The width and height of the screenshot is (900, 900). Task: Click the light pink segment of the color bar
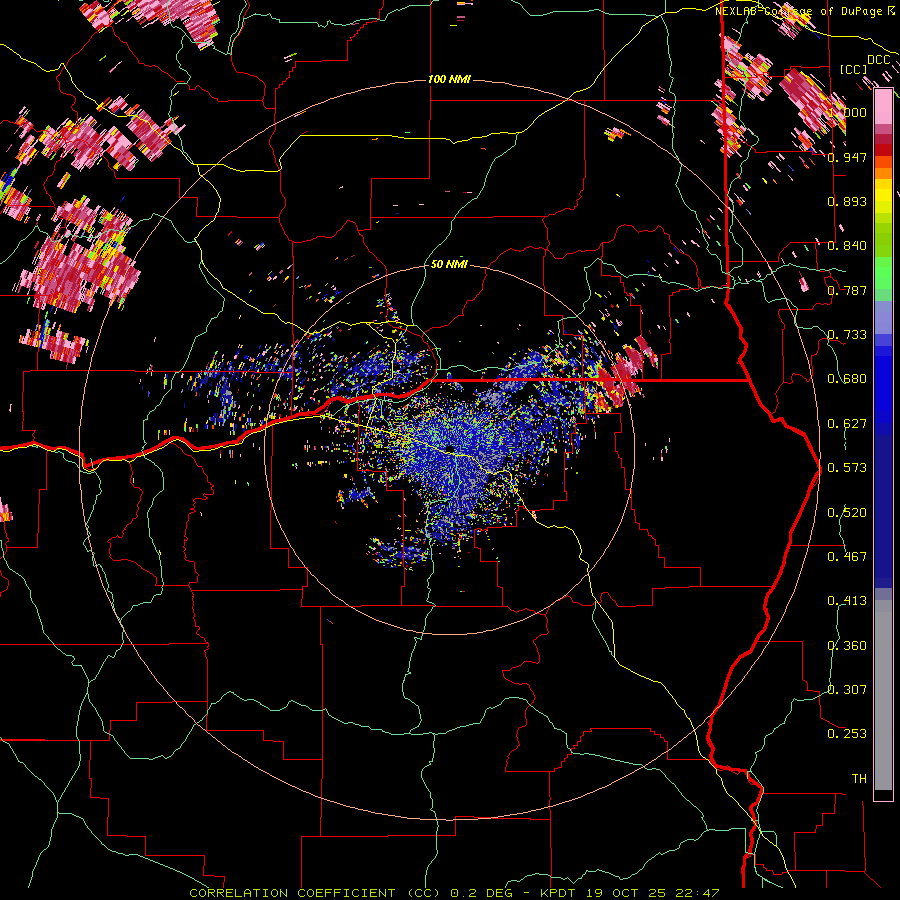(x=883, y=107)
